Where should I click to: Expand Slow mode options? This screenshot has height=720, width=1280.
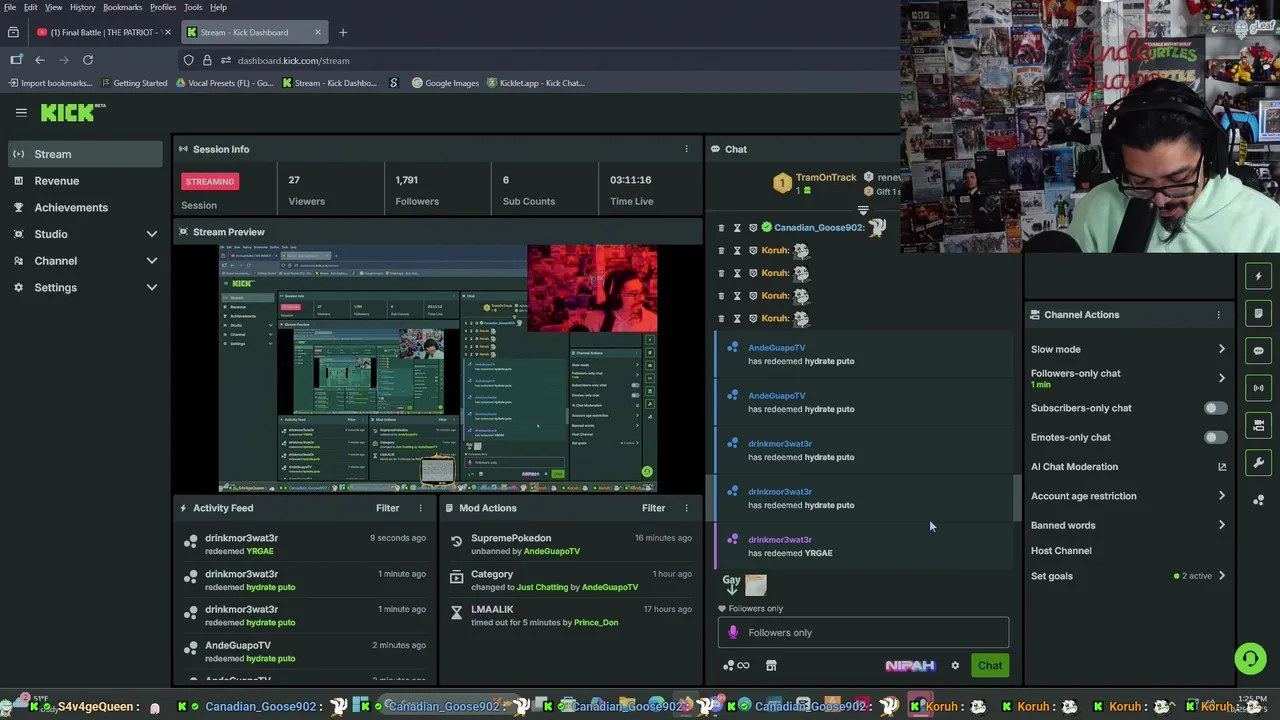click(x=1221, y=349)
